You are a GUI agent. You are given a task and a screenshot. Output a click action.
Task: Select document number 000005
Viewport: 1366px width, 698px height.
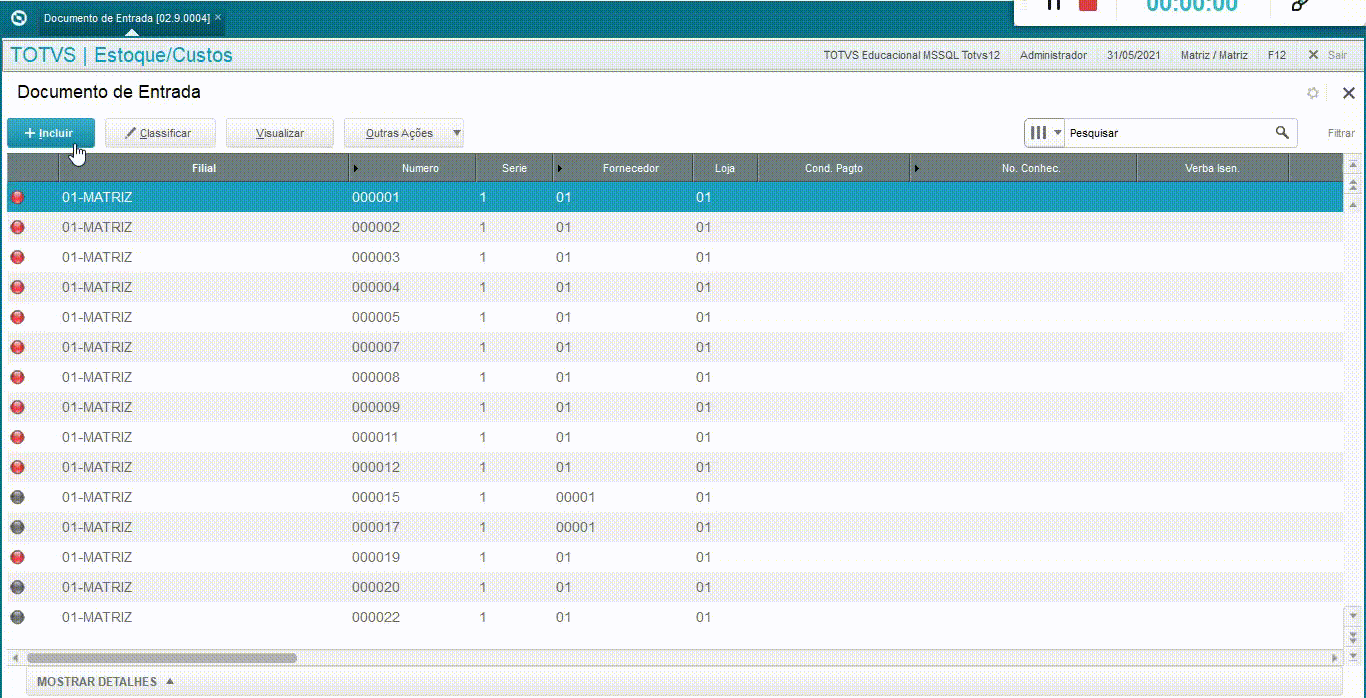pyautogui.click(x=376, y=317)
